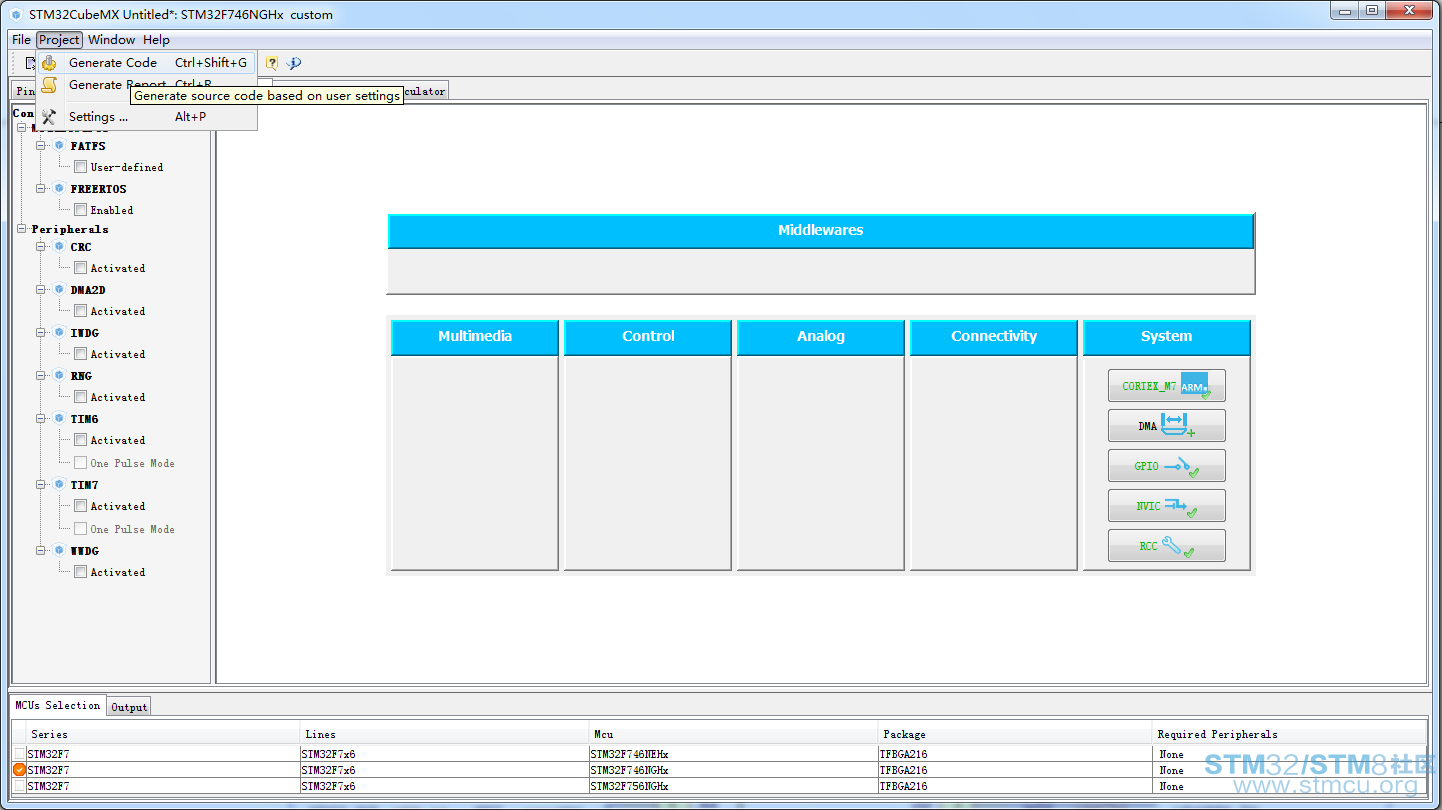Collapse the FREERTOS tree node
The width and height of the screenshot is (1442, 810).
tap(42, 189)
